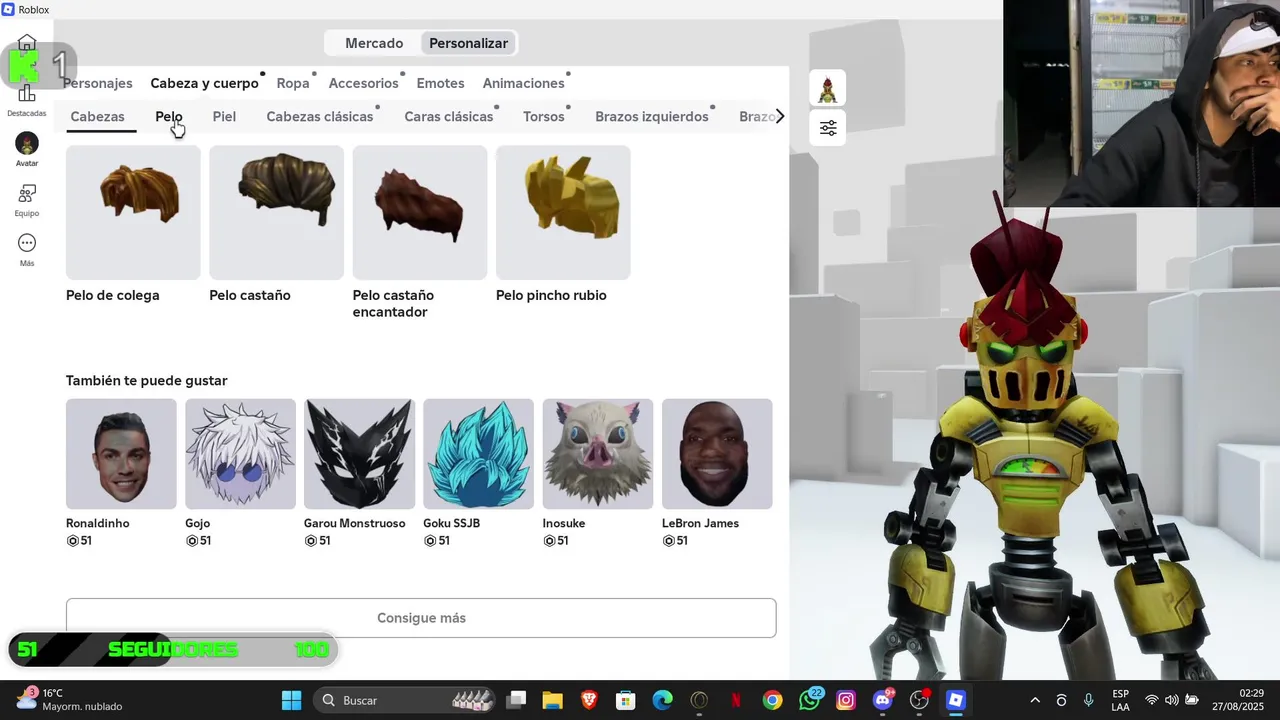Open the Windows Start menu
The image size is (1280, 720).
291,700
